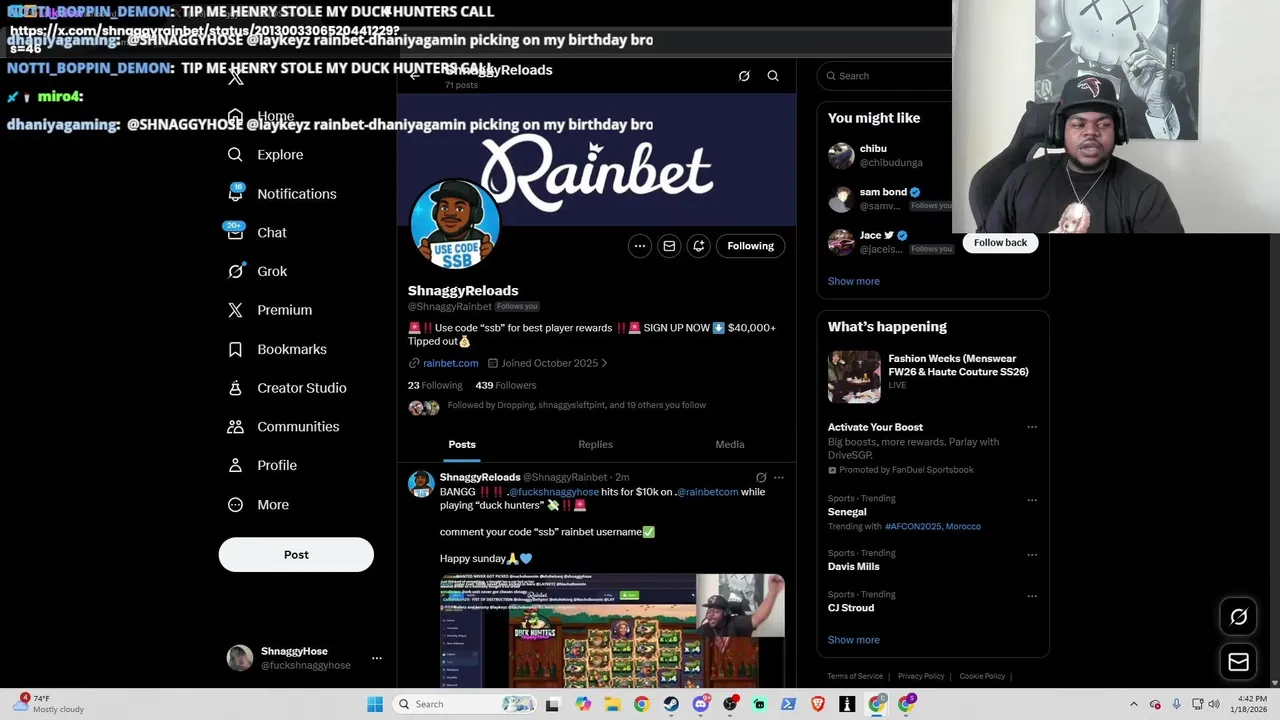The image size is (1280, 720).
Task: Open the Fashion Weeks live event
Action: [x=932, y=376]
